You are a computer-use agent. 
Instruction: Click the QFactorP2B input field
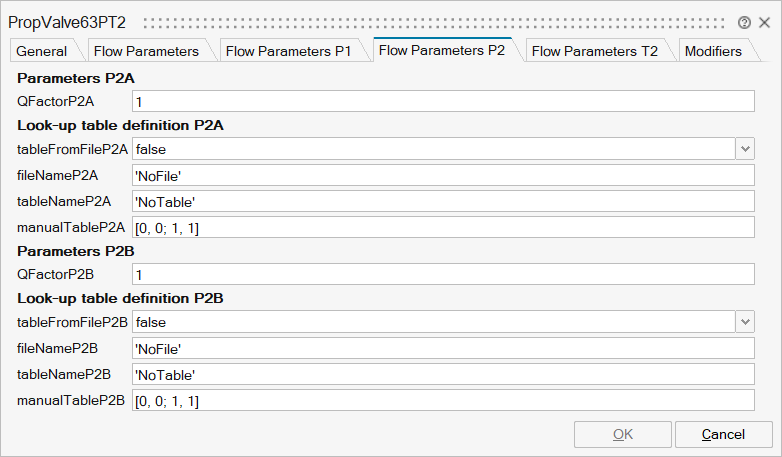click(x=443, y=274)
